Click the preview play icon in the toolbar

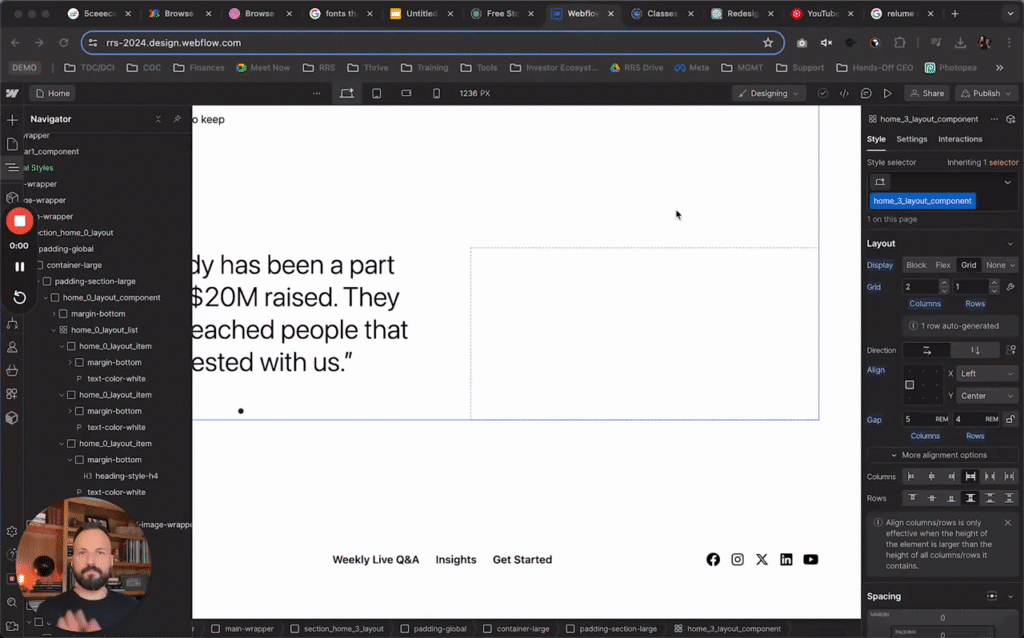coord(888,92)
